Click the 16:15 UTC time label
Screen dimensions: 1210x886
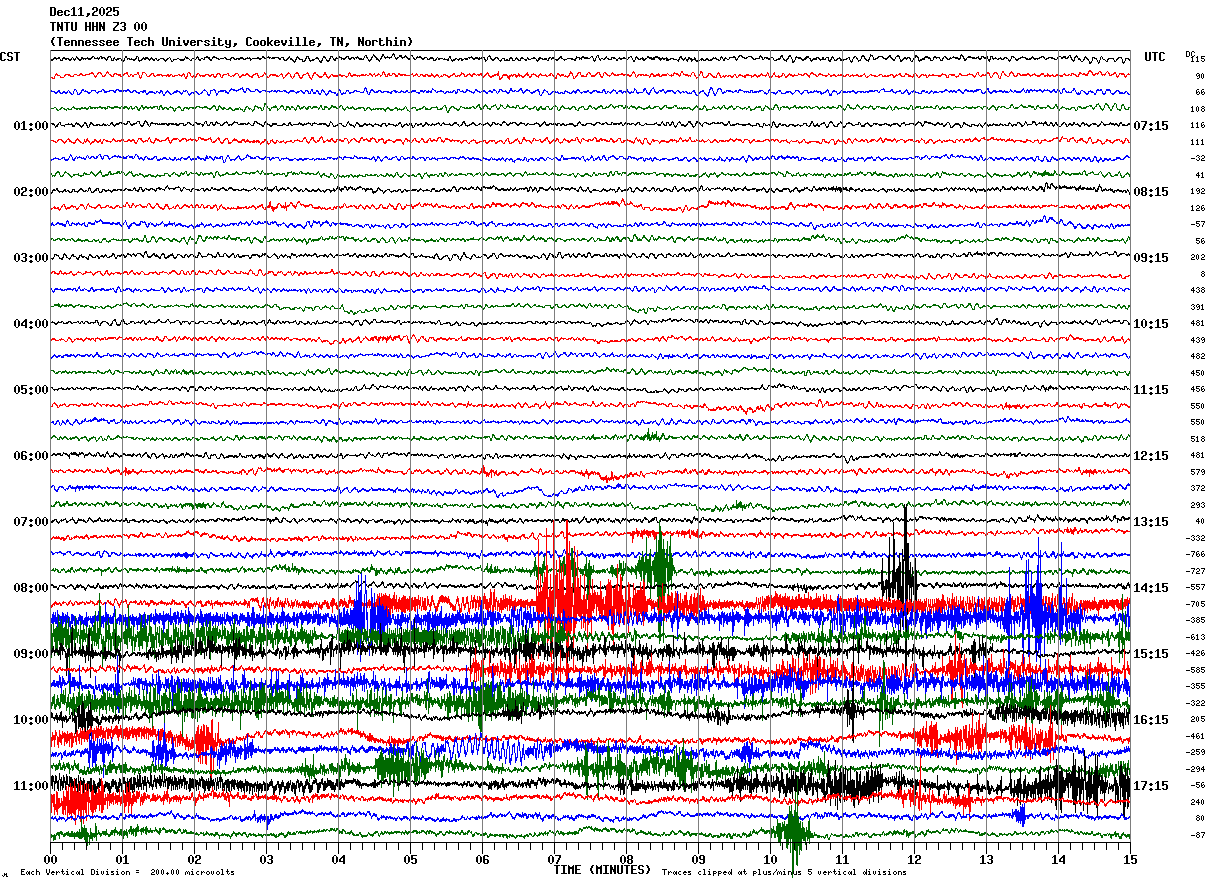pos(1151,720)
